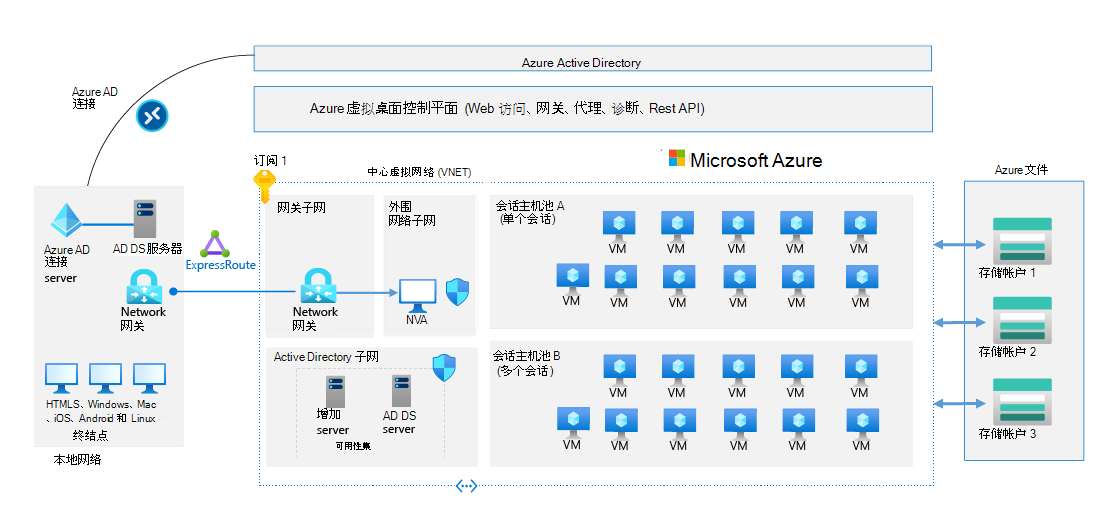Click the AD DS server icon in availability set

point(401,391)
